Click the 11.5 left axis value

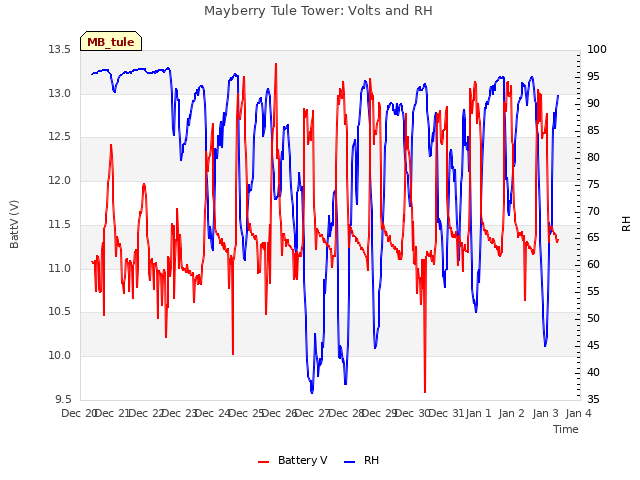60,224
